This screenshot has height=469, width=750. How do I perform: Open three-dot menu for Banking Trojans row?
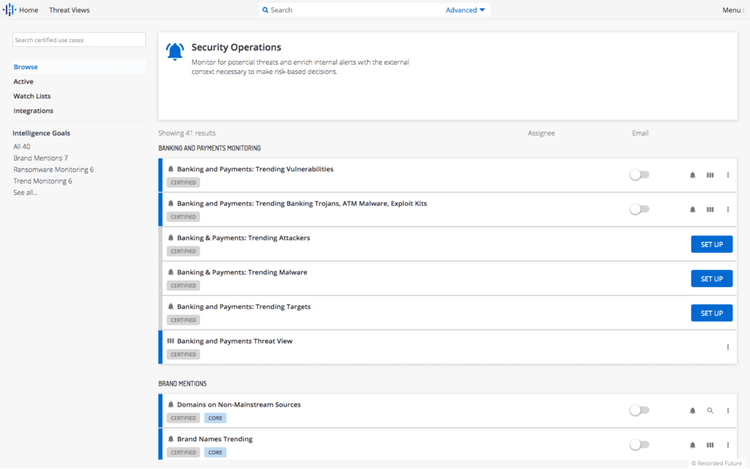click(x=728, y=210)
